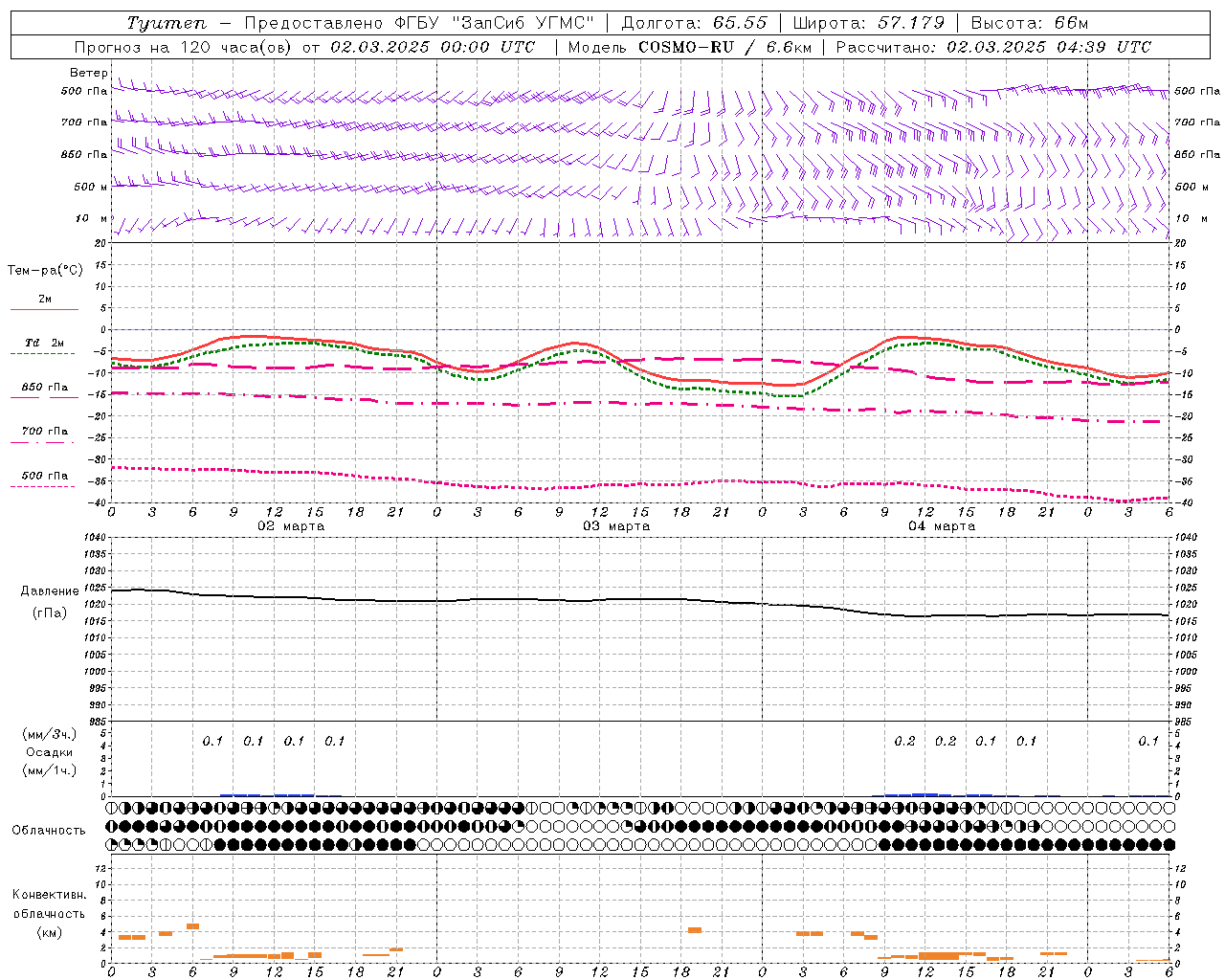Click the "Ветер" wind panel label
Viewport: 1225px width, 980px height.
click(88, 73)
